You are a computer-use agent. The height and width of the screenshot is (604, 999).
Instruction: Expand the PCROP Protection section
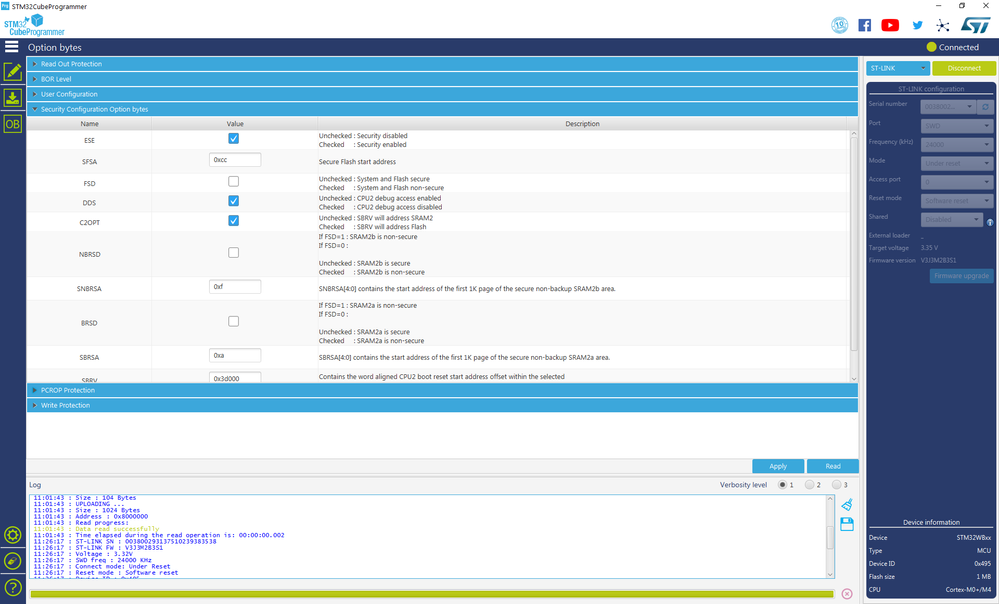[x=442, y=390]
